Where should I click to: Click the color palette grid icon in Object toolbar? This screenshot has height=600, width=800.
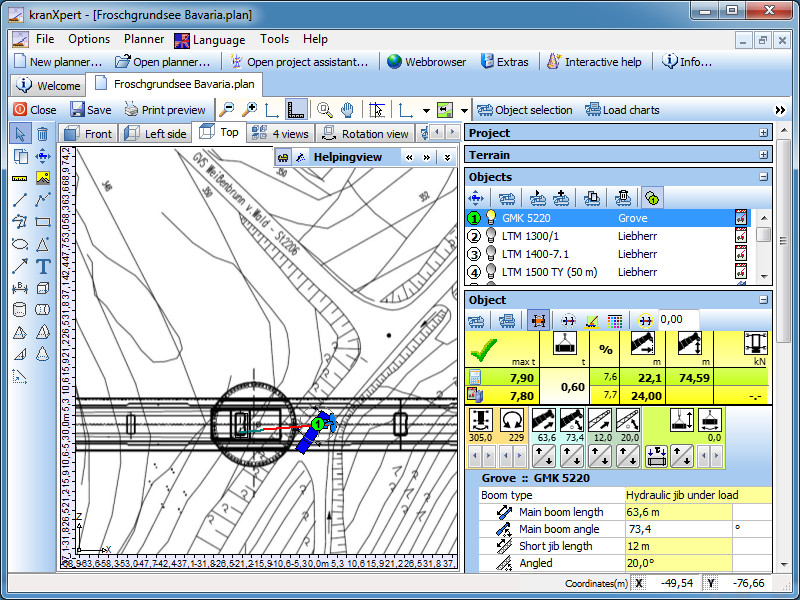(615, 320)
